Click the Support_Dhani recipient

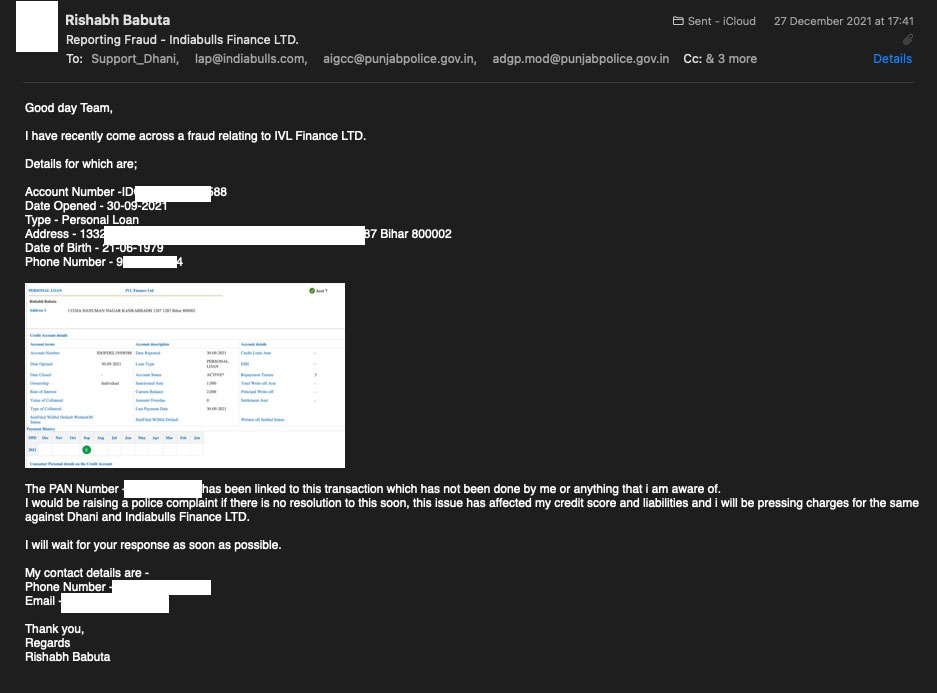click(135, 59)
